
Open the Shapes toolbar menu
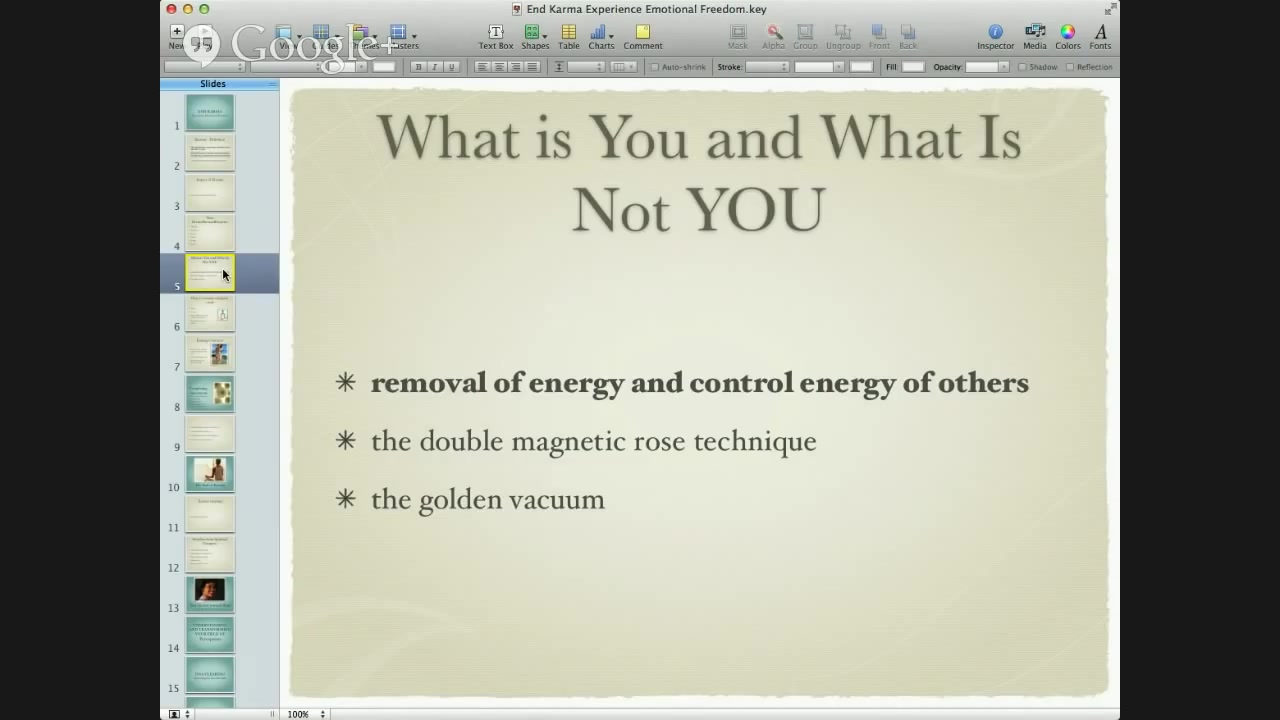click(x=535, y=37)
